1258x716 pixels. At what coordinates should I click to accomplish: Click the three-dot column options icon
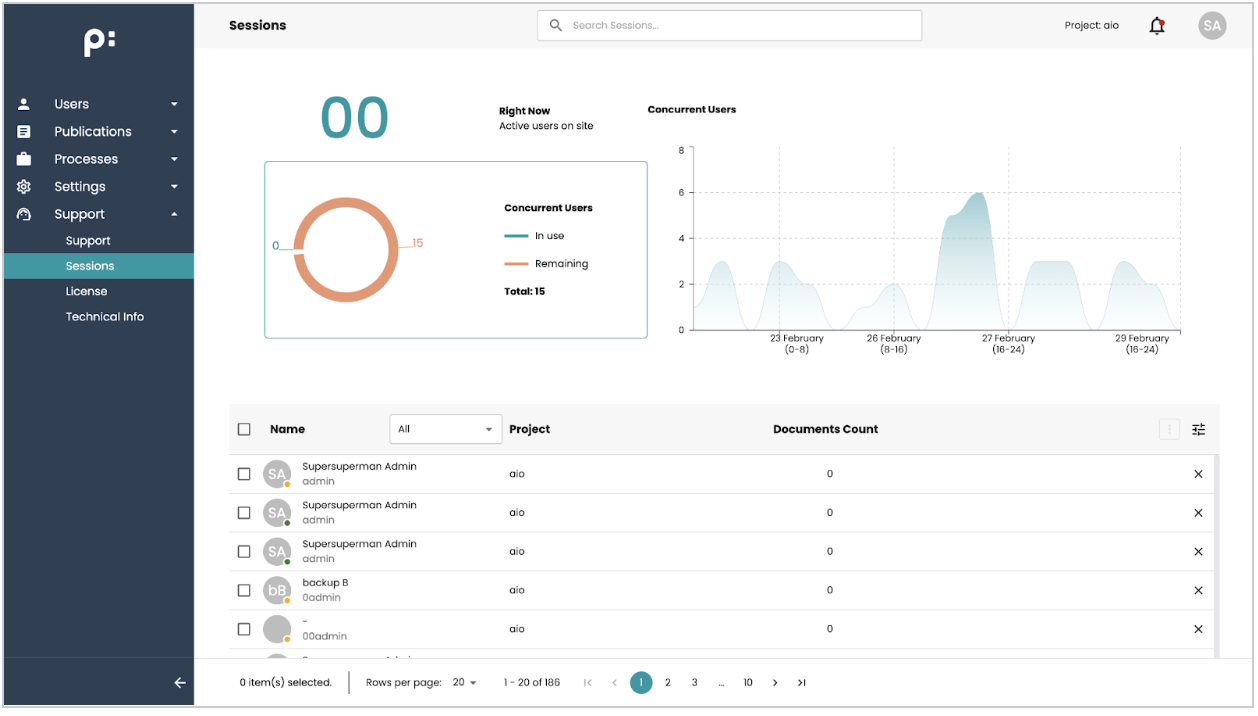pyautogui.click(x=1169, y=429)
